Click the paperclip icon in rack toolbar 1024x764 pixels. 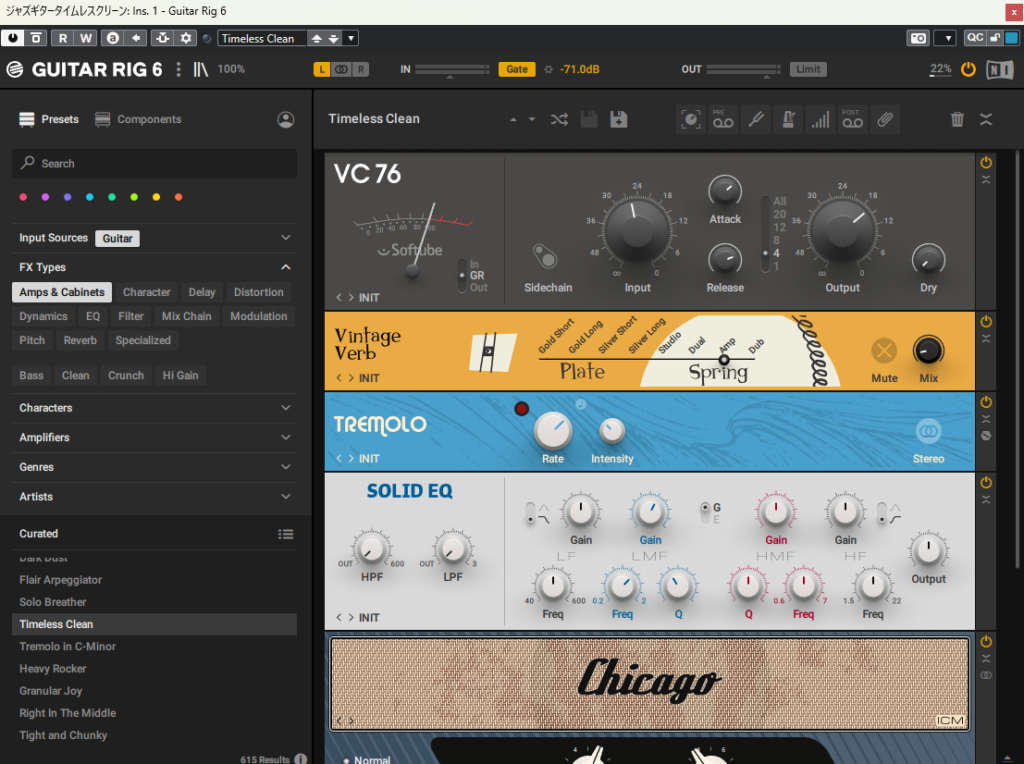885,119
